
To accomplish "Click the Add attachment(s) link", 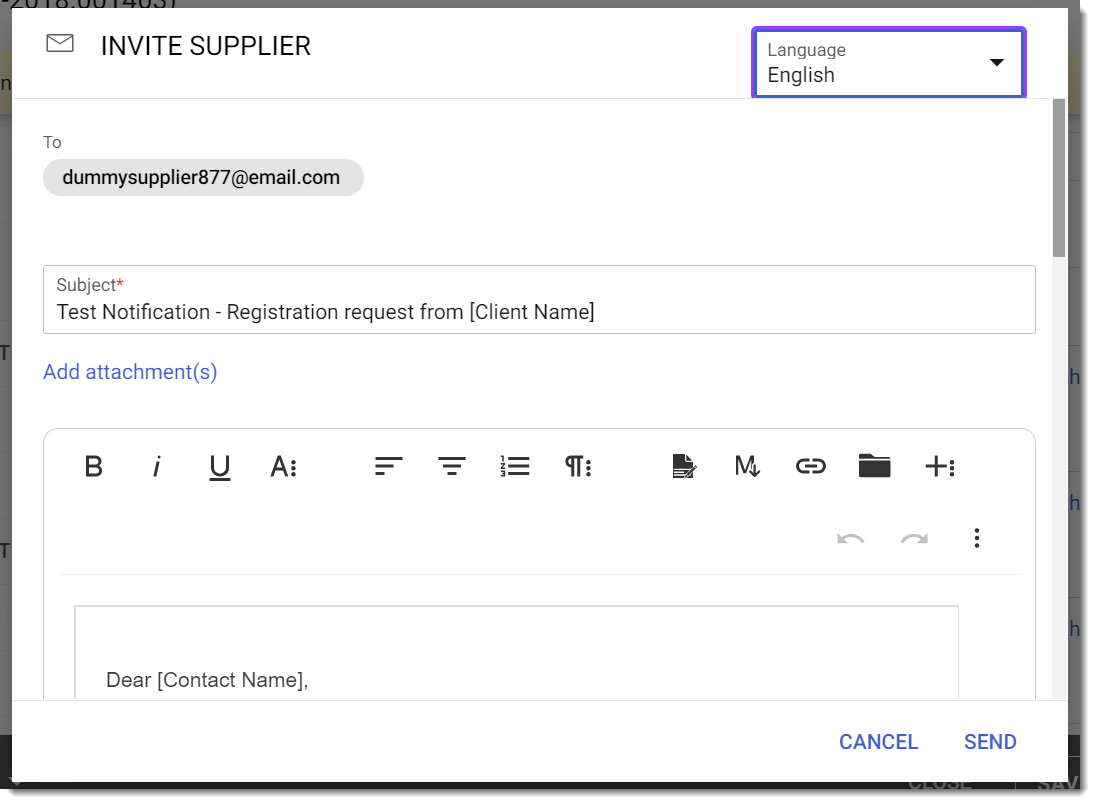I will (130, 372).
